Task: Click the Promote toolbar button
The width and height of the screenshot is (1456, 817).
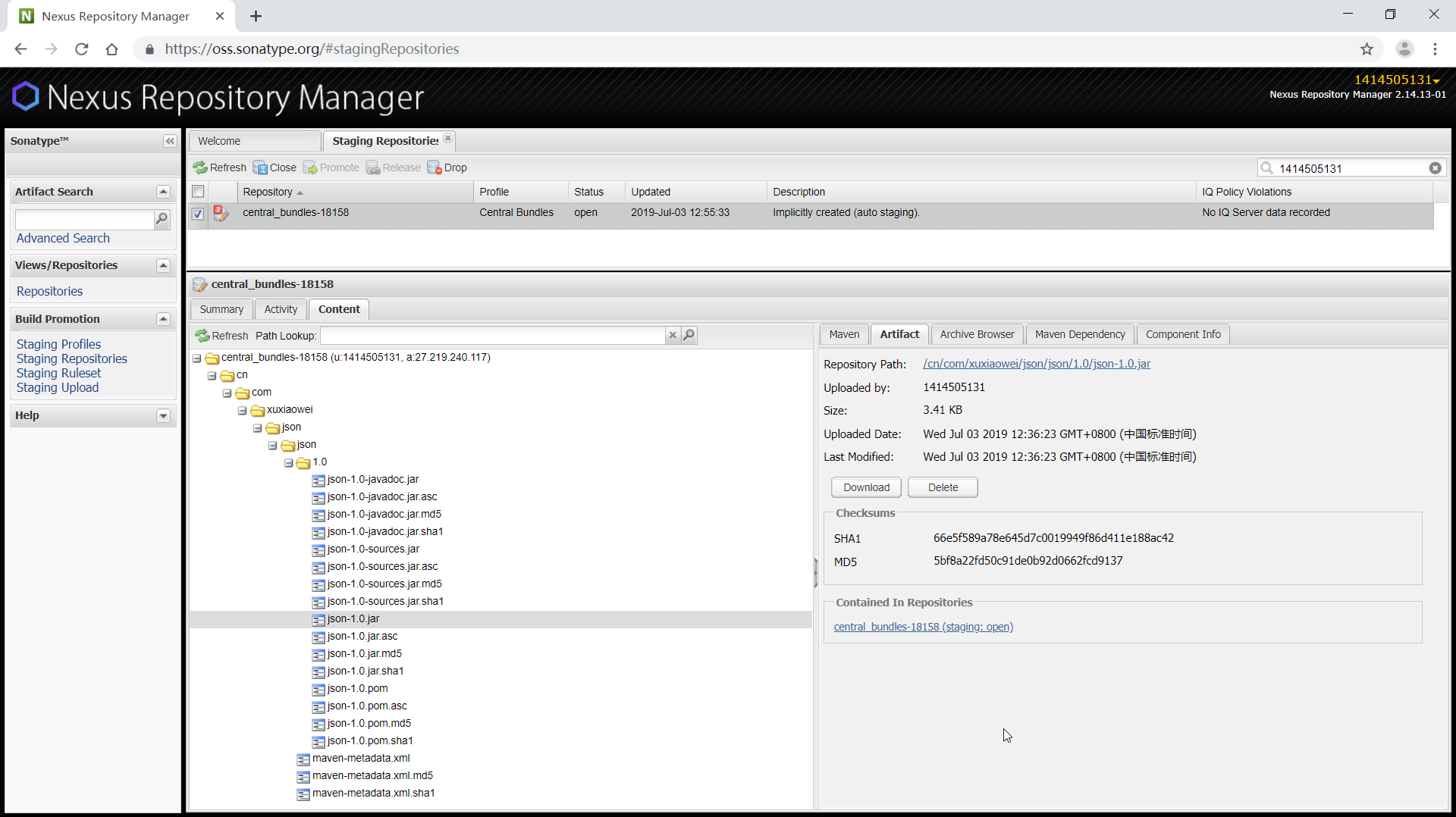Action: point(331,167)
